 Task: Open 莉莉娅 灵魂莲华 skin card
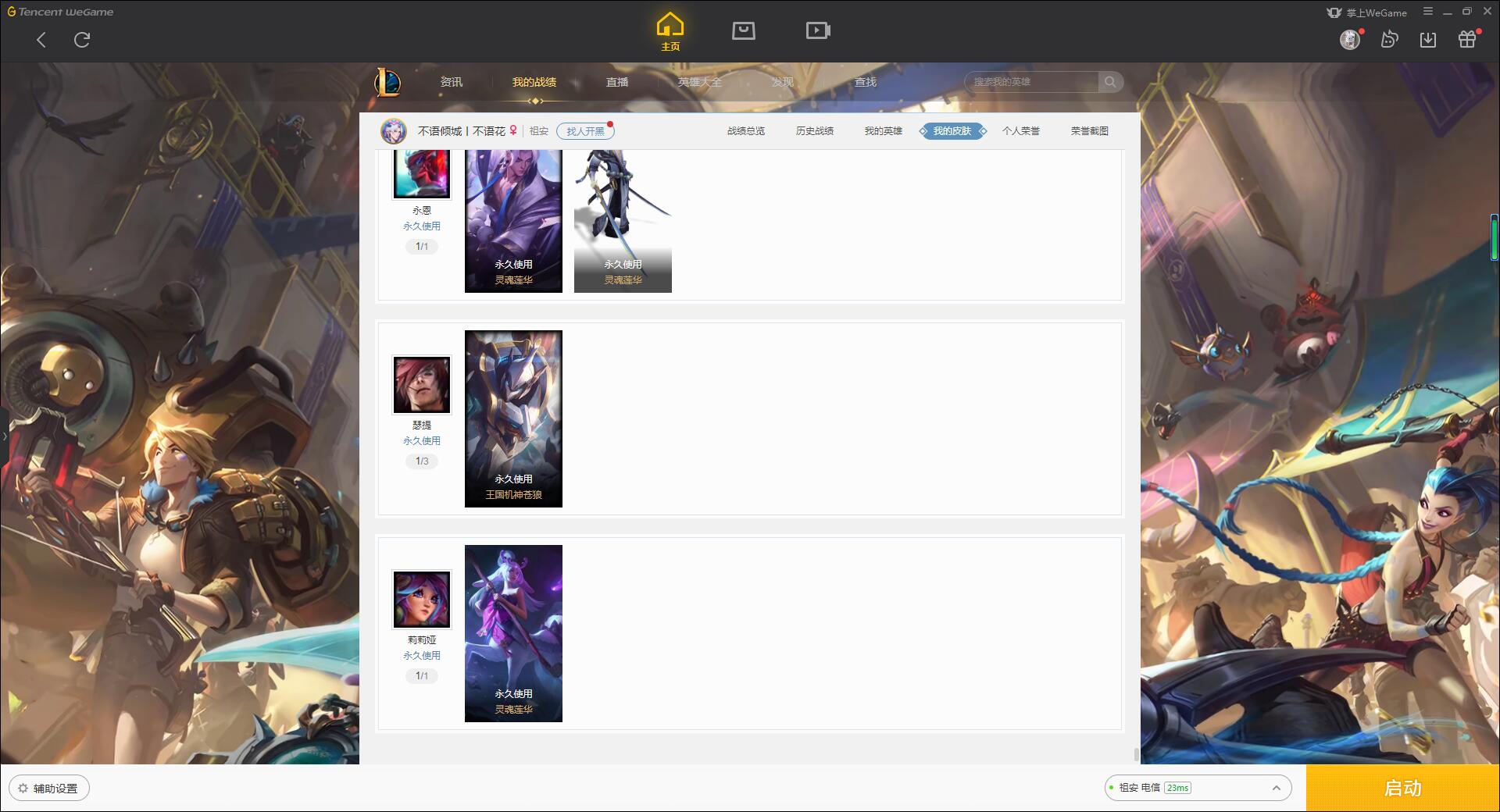(x=513, y=633)
